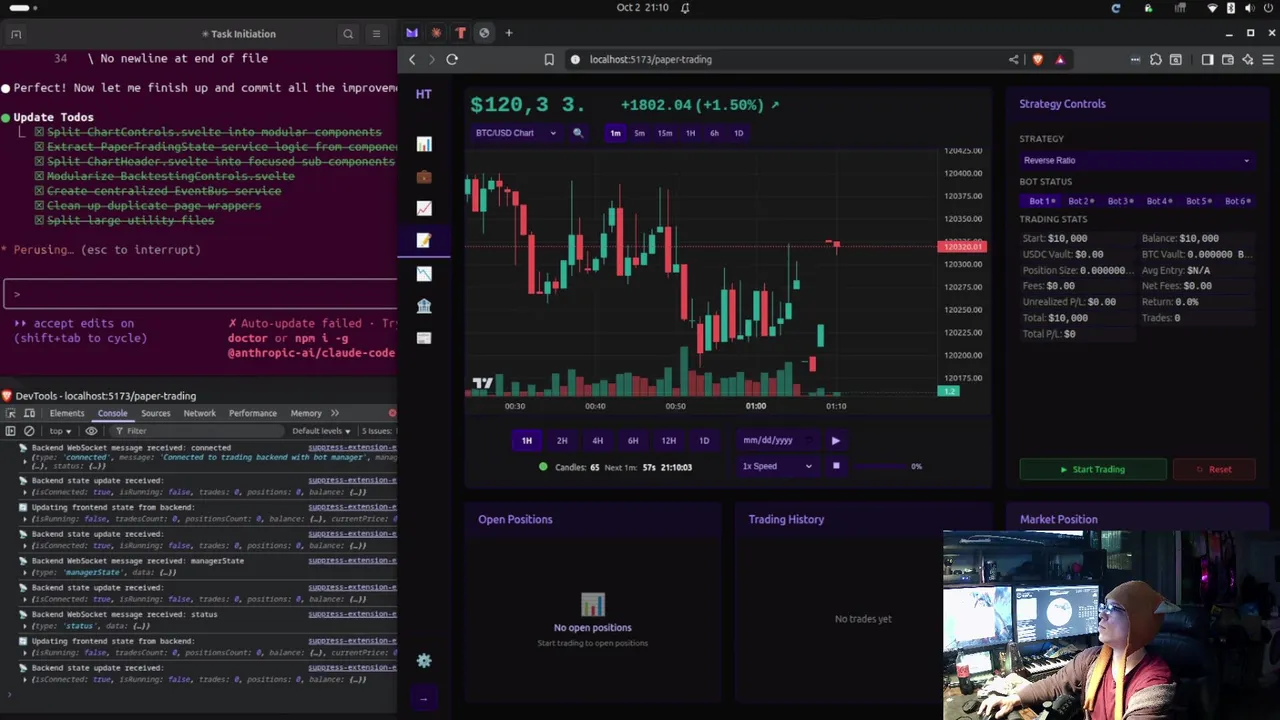Bookmark the paper-trading page

click(x=549, y=59)
